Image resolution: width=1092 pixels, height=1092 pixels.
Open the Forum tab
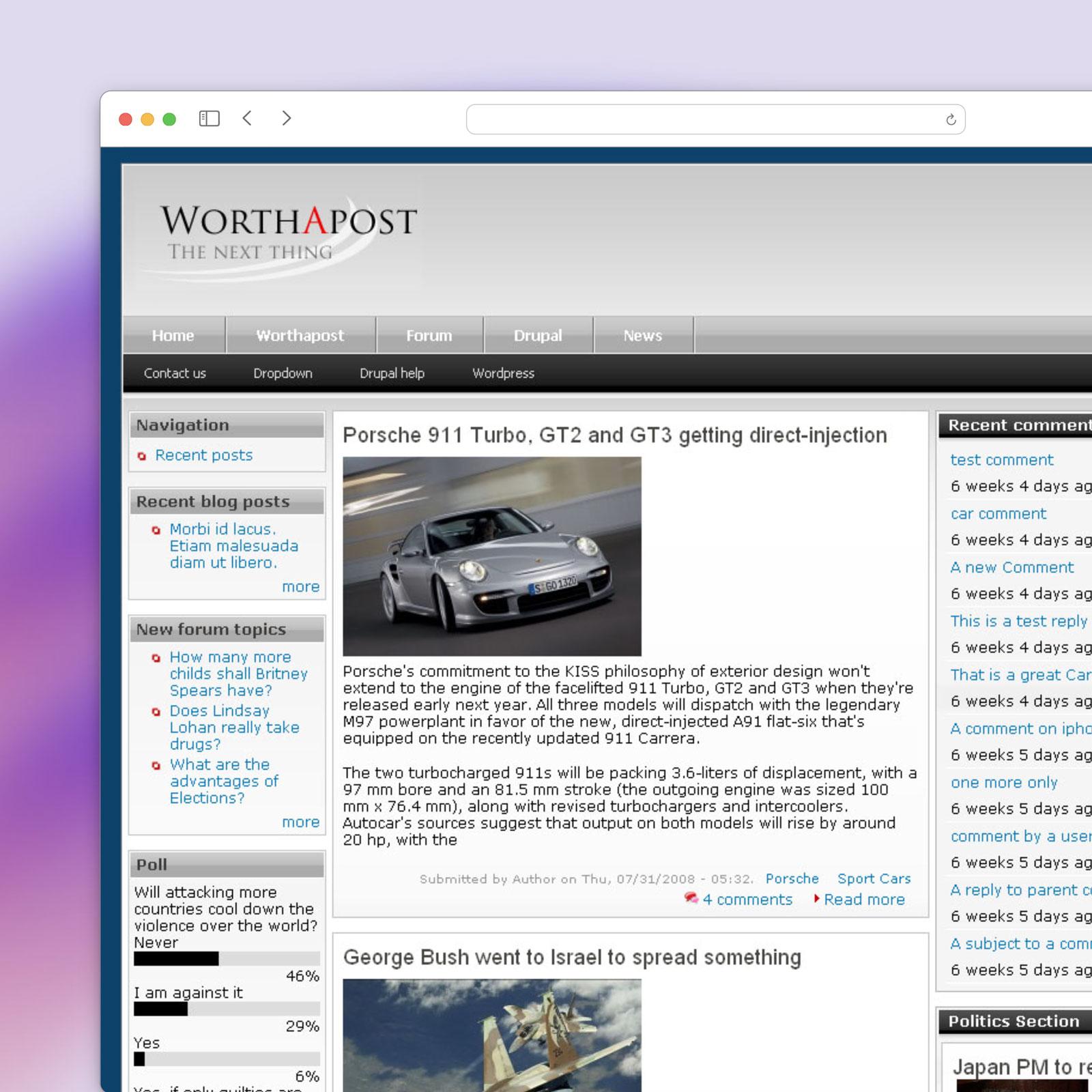coord(429,336)
